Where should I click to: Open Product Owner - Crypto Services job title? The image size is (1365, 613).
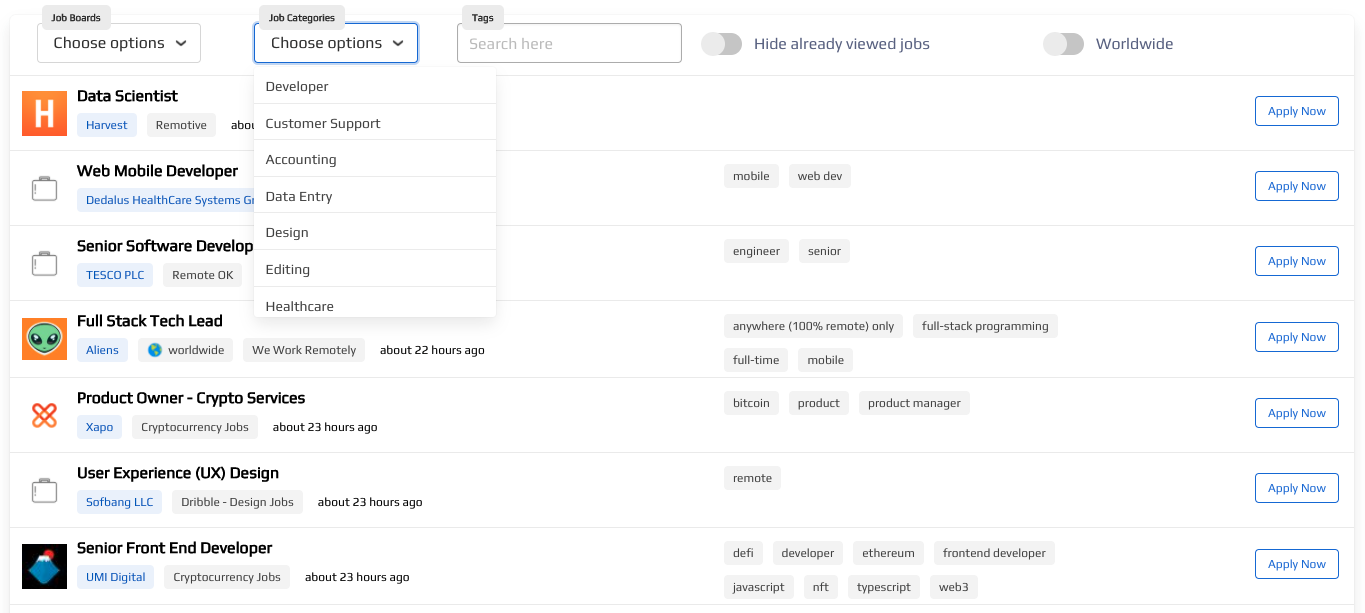click(x=191, y=398)
